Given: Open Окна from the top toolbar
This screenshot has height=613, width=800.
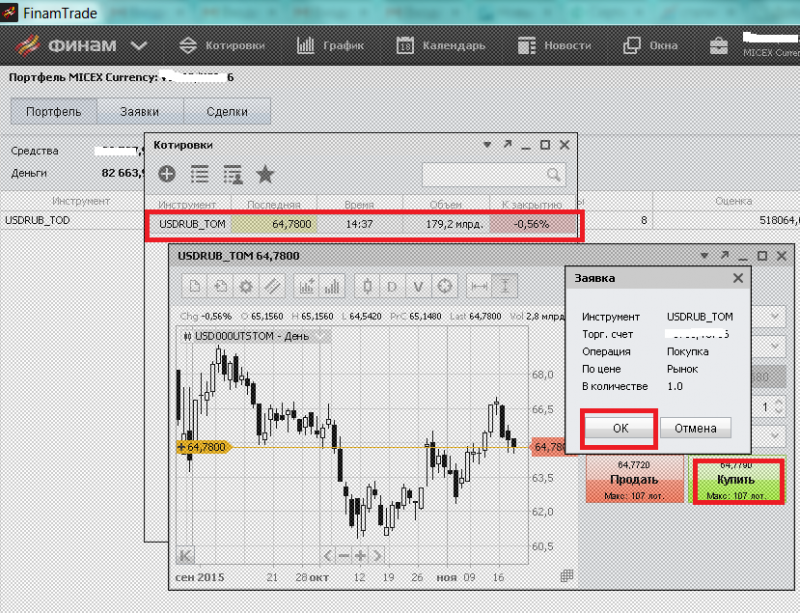Looking at the screenshot, I should (x=651, y=45).
